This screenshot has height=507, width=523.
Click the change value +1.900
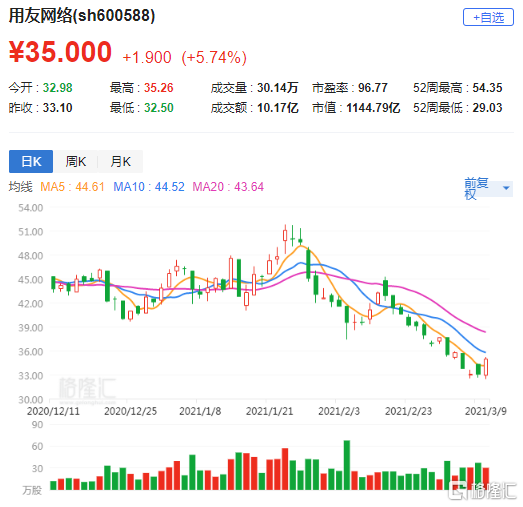coord(147,57)
